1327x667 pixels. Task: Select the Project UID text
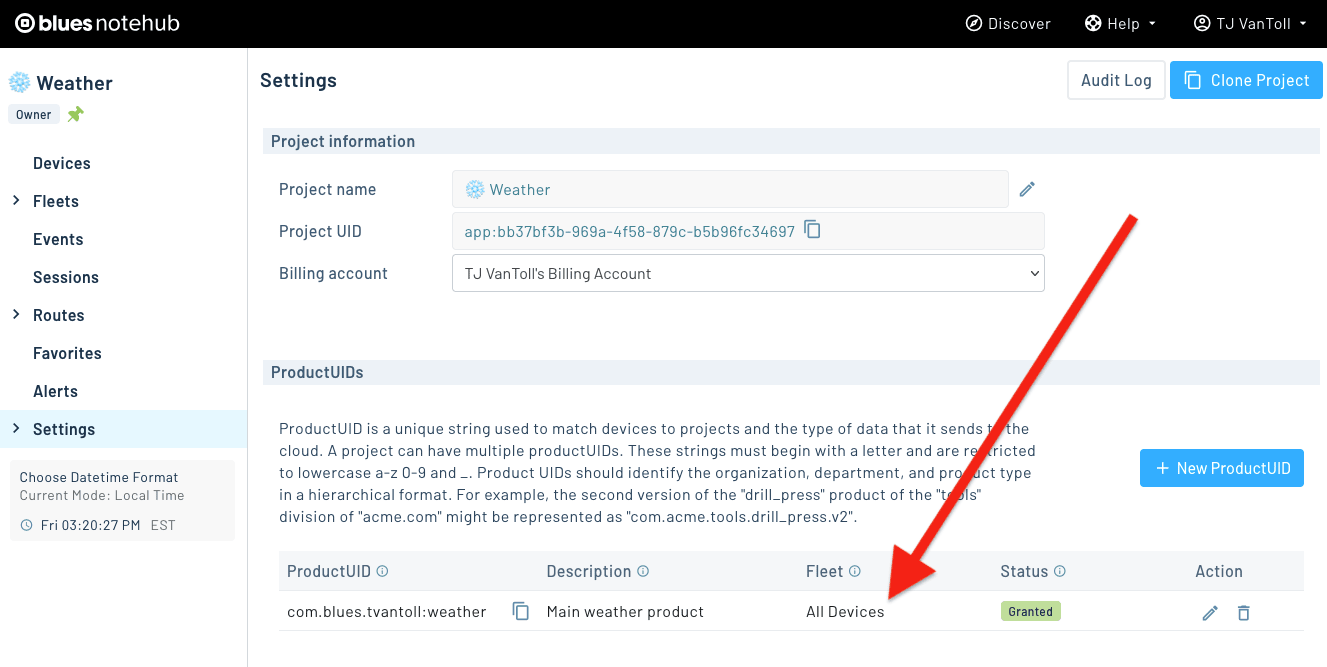[629, 231]
